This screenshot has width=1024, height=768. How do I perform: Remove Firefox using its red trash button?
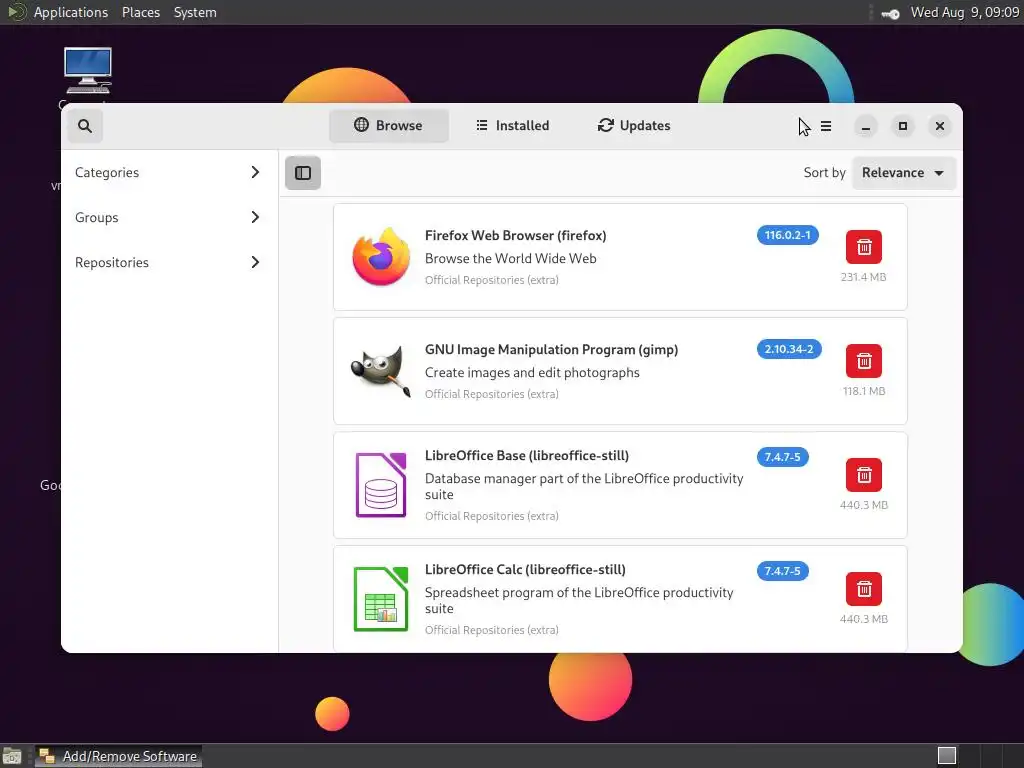tap(864, 247)
